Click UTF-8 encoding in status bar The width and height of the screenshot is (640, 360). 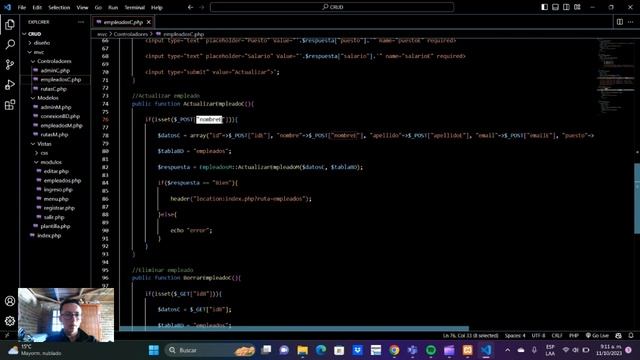click(538, 336)
